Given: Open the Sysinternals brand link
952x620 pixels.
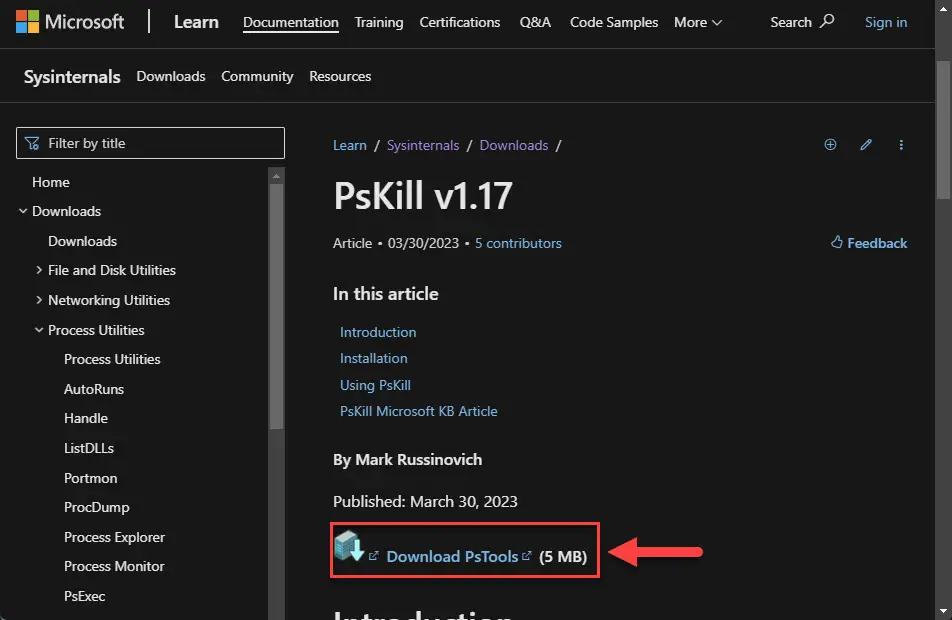Looking at the screenshot, I should tap(72, 77).
